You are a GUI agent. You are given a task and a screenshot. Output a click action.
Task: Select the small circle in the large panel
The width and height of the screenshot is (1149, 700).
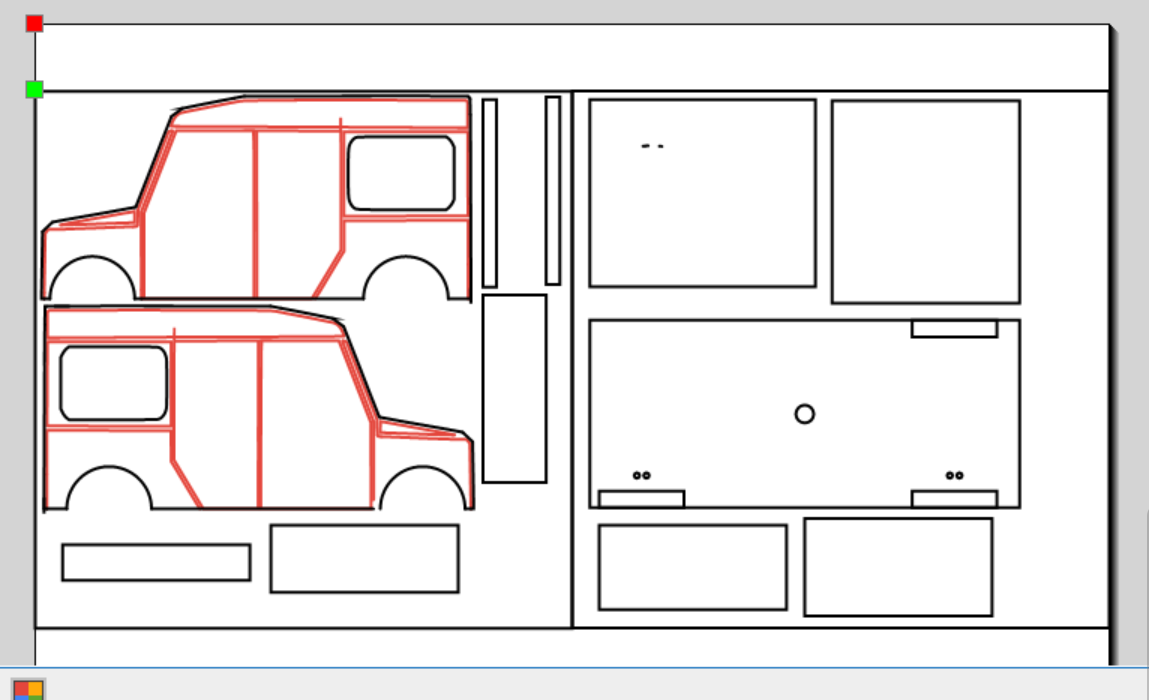click(805, 414)
